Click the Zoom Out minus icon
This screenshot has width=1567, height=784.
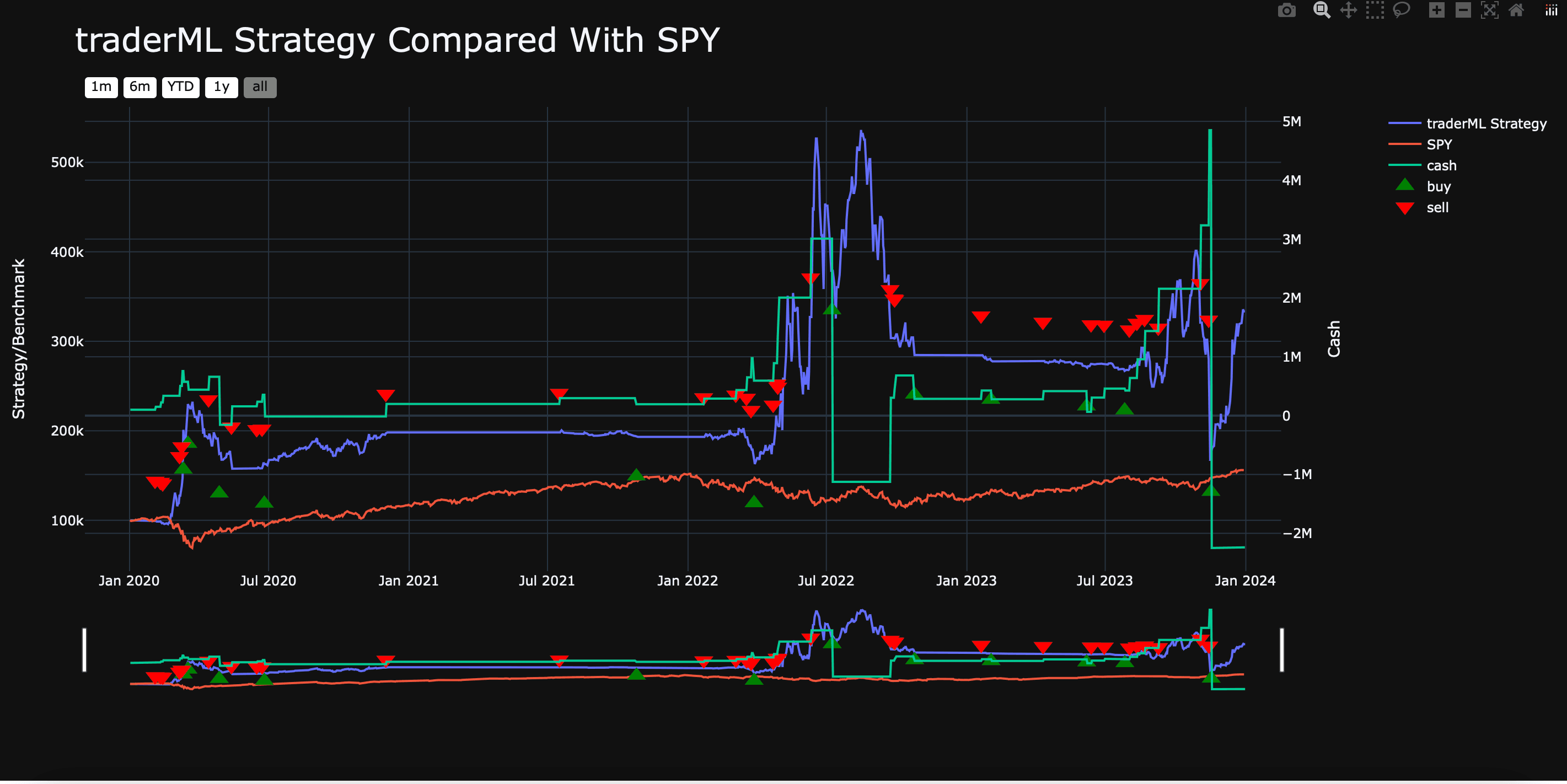point(1463,10)
